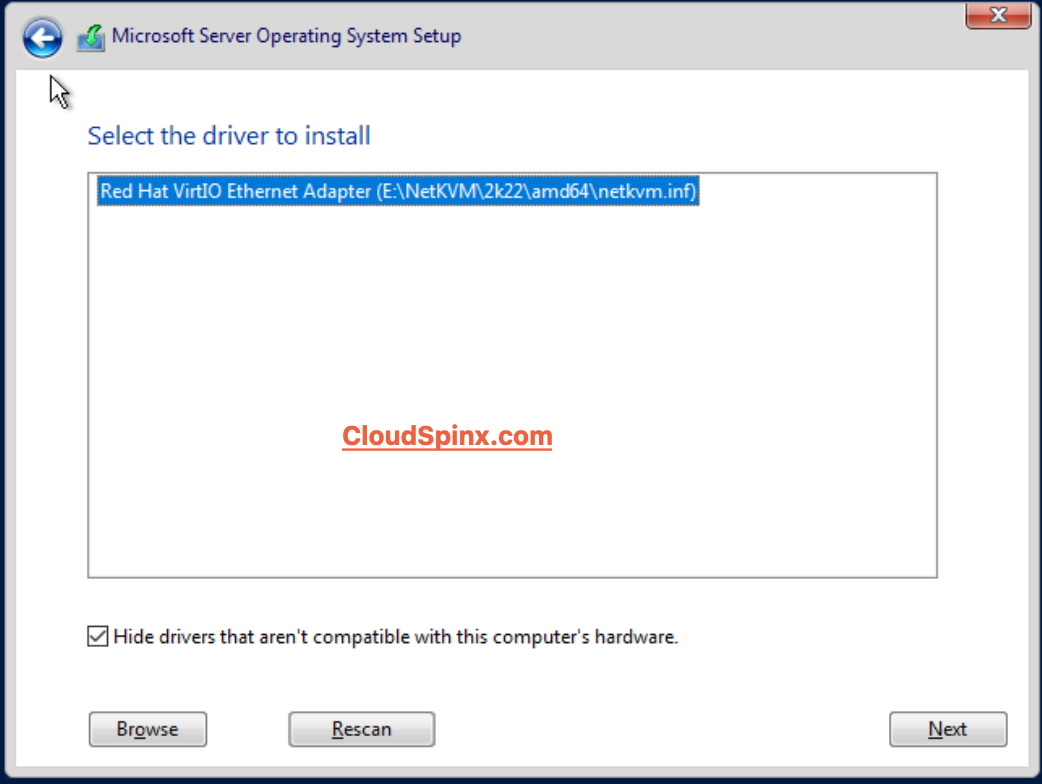Screen dimensions: 1042x784
Task: Click the setup installer icon in title bar
Action: point(89,35)
